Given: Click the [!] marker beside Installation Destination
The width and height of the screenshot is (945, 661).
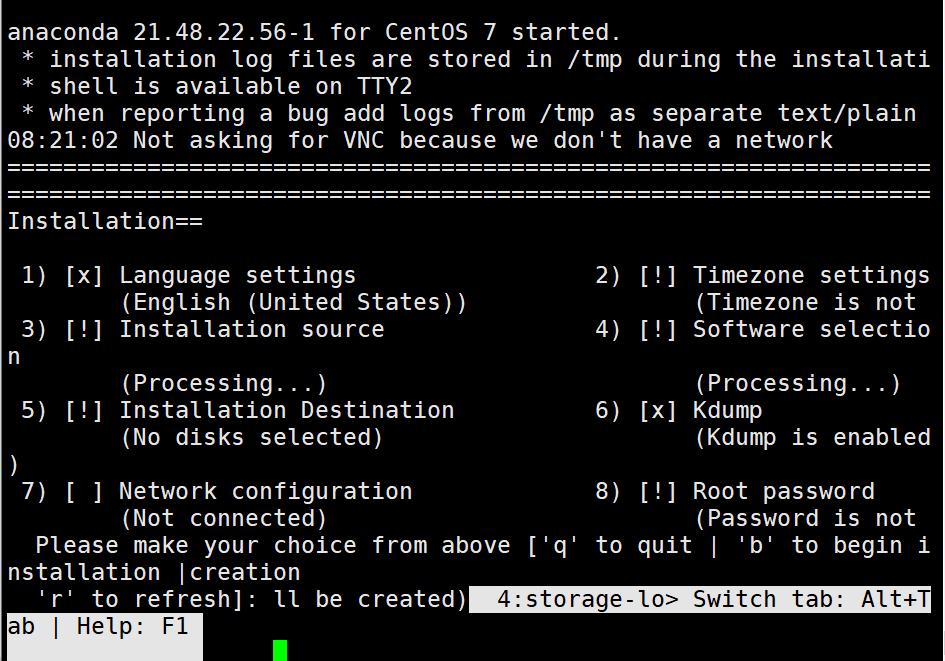Looking at the screenshot, I should pos(84,411).
